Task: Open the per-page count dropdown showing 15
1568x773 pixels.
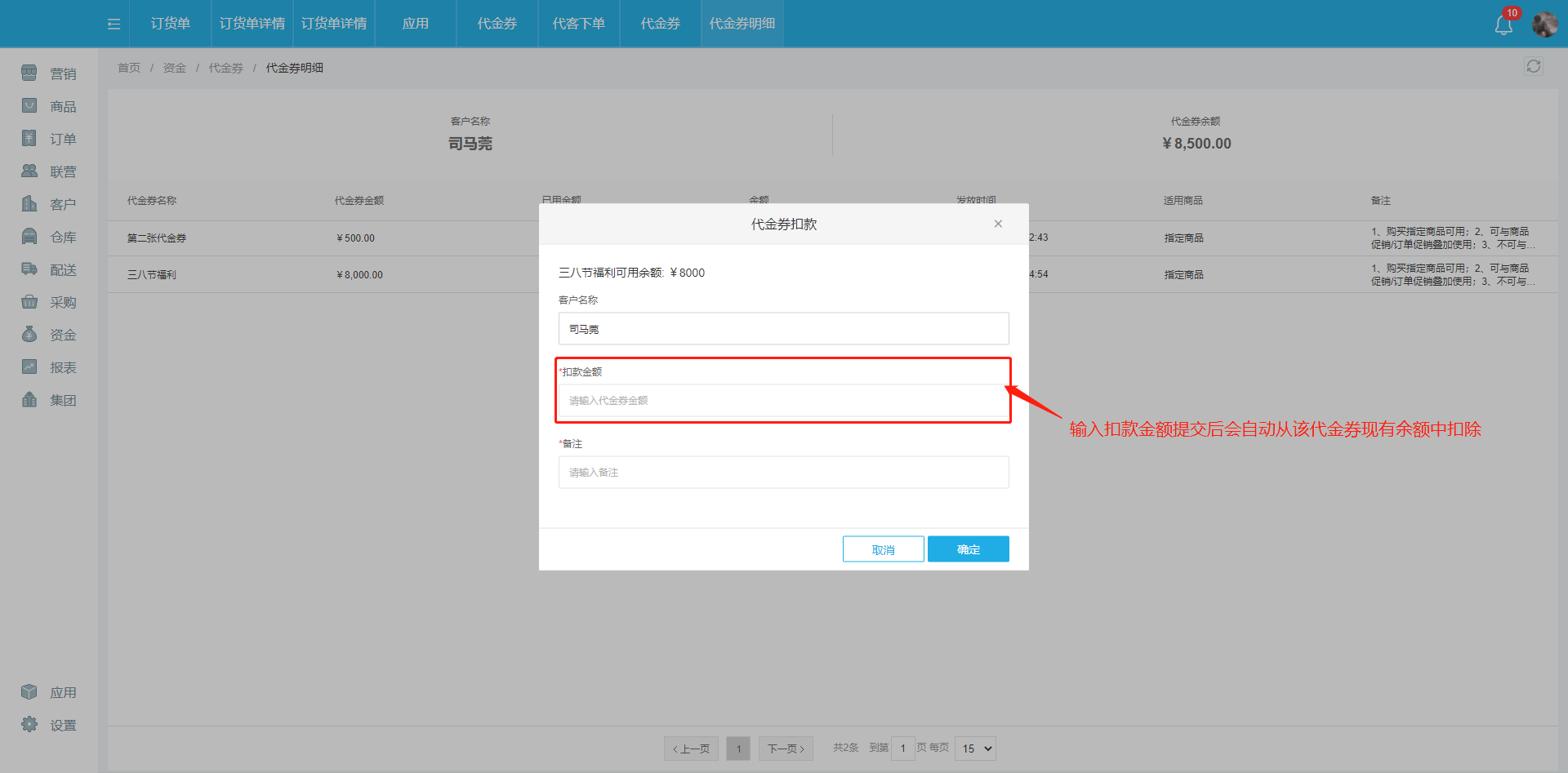Action: [x=974, y=748]
